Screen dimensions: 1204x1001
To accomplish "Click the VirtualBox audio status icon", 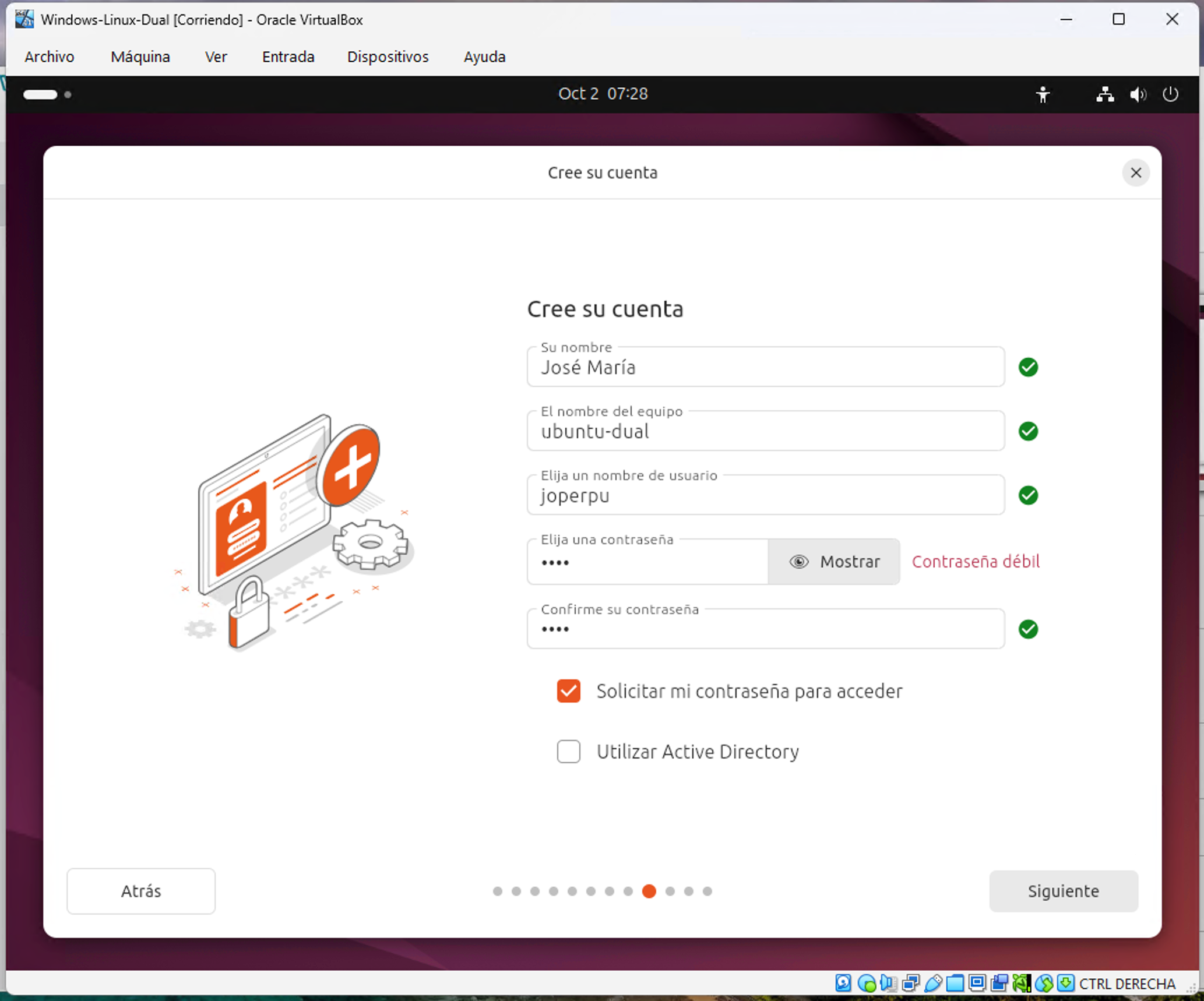I will coord(888,983).
